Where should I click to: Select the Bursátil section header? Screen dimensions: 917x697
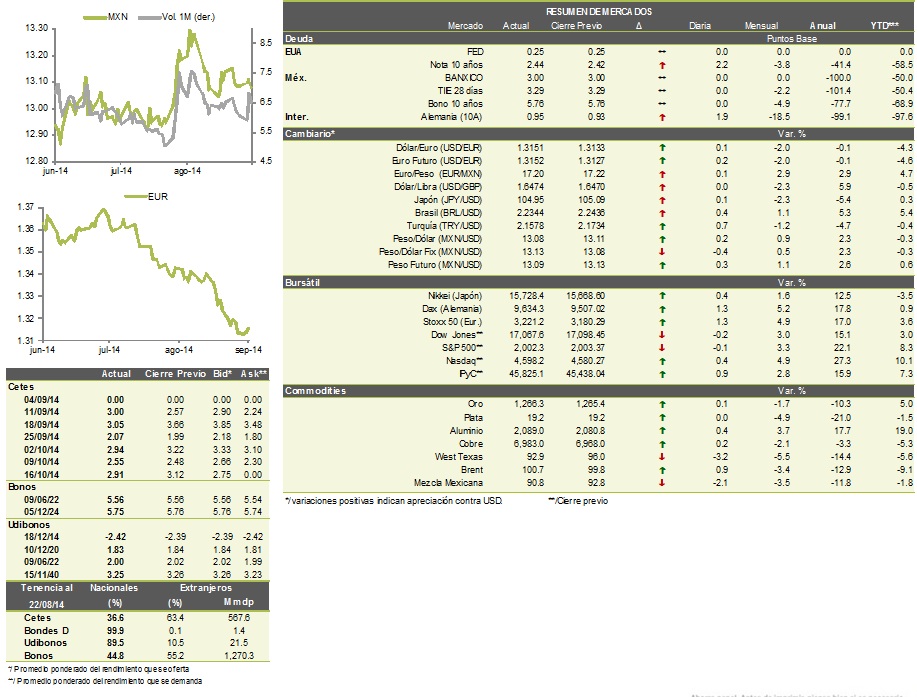(599, 282)
